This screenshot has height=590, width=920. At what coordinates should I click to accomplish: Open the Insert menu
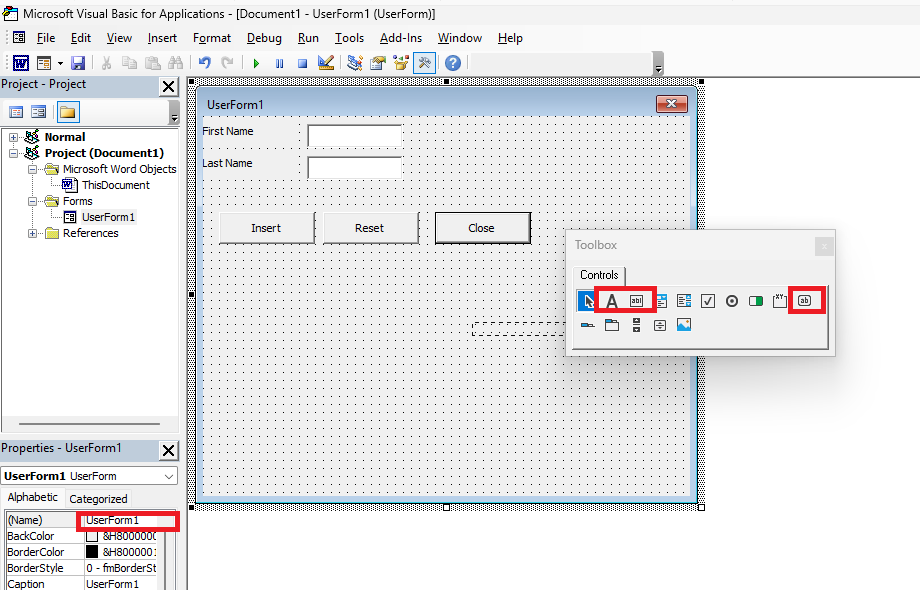click(162, 38)
